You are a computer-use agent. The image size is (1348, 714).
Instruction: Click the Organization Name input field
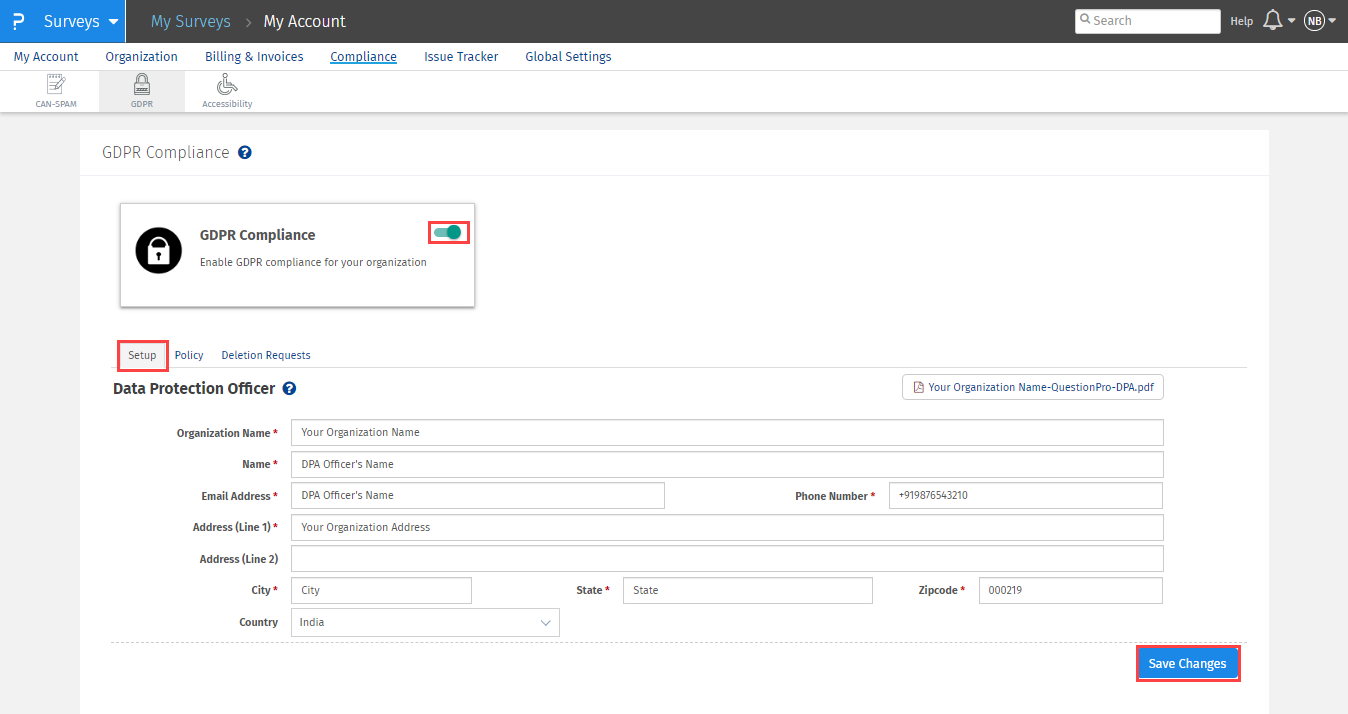click(727, 432)
